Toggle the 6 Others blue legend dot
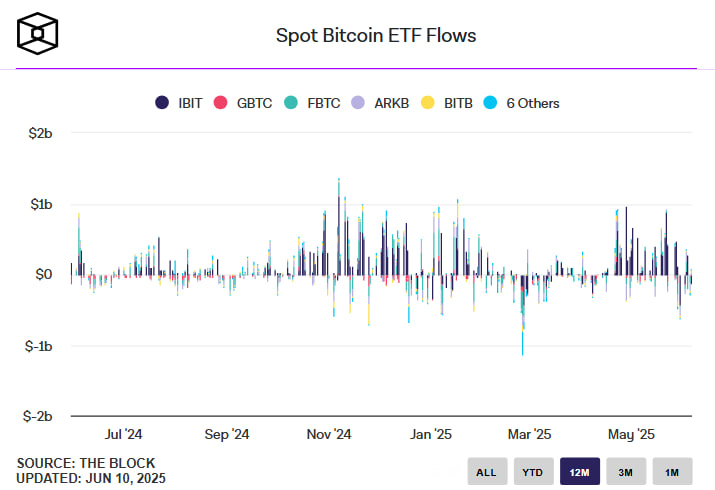This screenshot has height=490, width=715. [x=490, y=103]
